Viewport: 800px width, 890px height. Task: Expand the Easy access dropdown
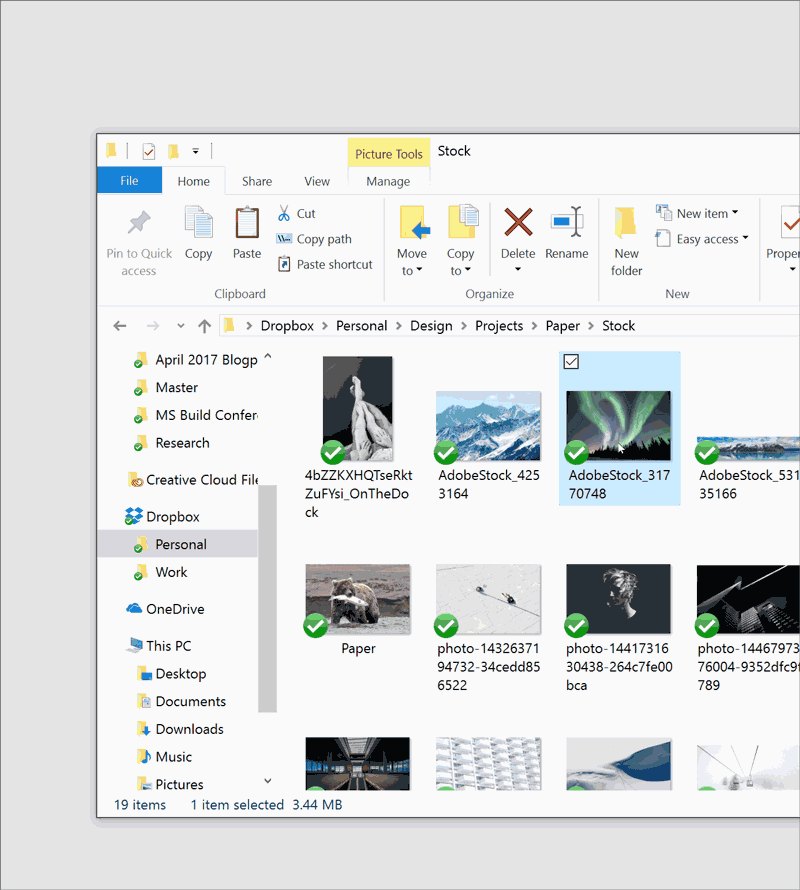click(745, 238)
